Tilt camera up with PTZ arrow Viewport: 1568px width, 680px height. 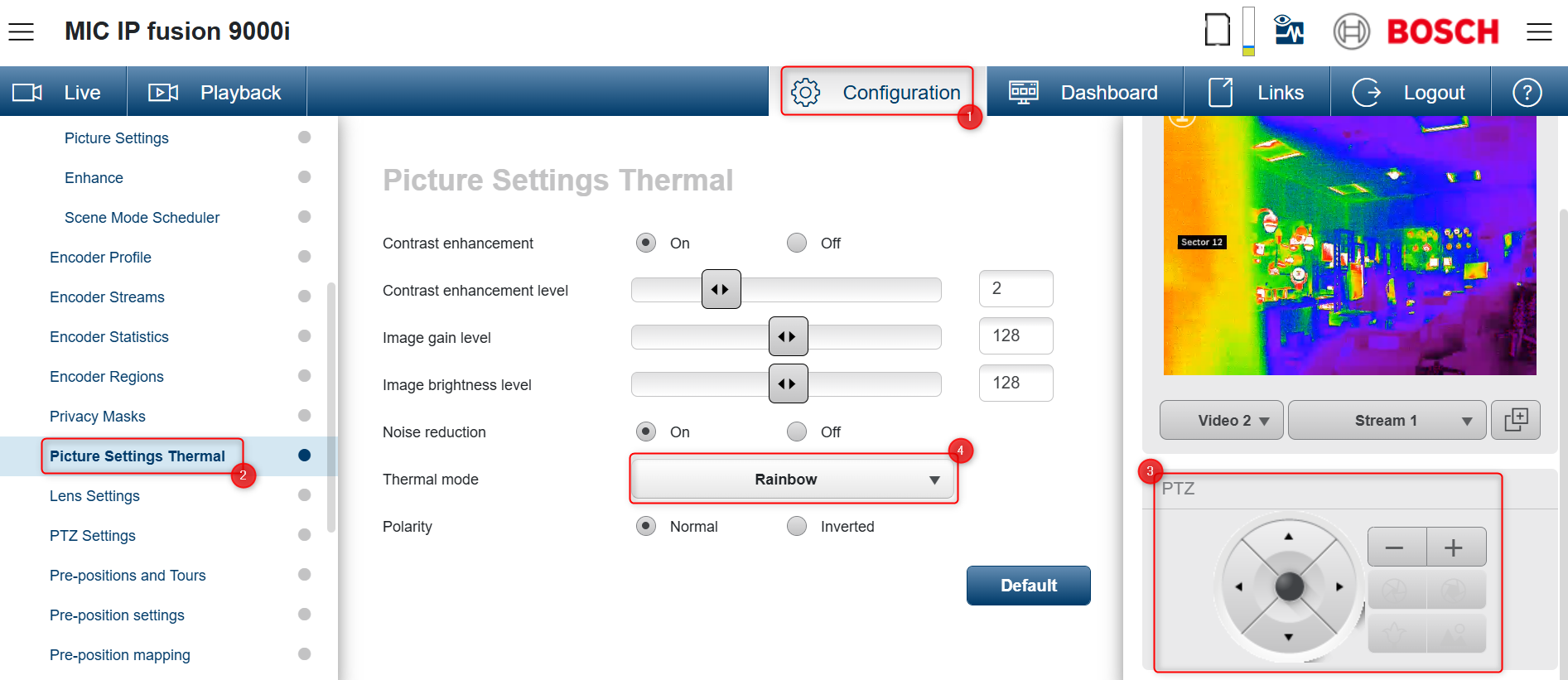point(1288,537)
